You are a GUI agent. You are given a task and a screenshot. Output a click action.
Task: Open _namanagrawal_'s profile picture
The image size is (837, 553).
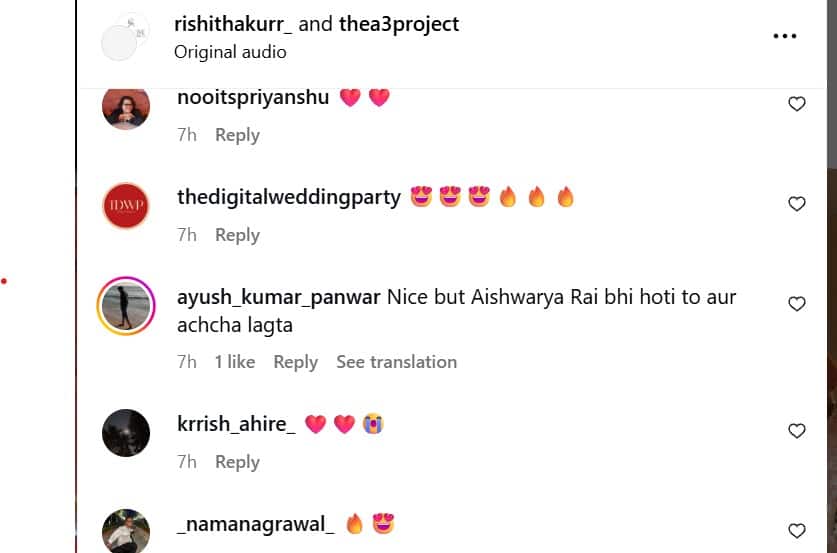(x=126, y=531)
